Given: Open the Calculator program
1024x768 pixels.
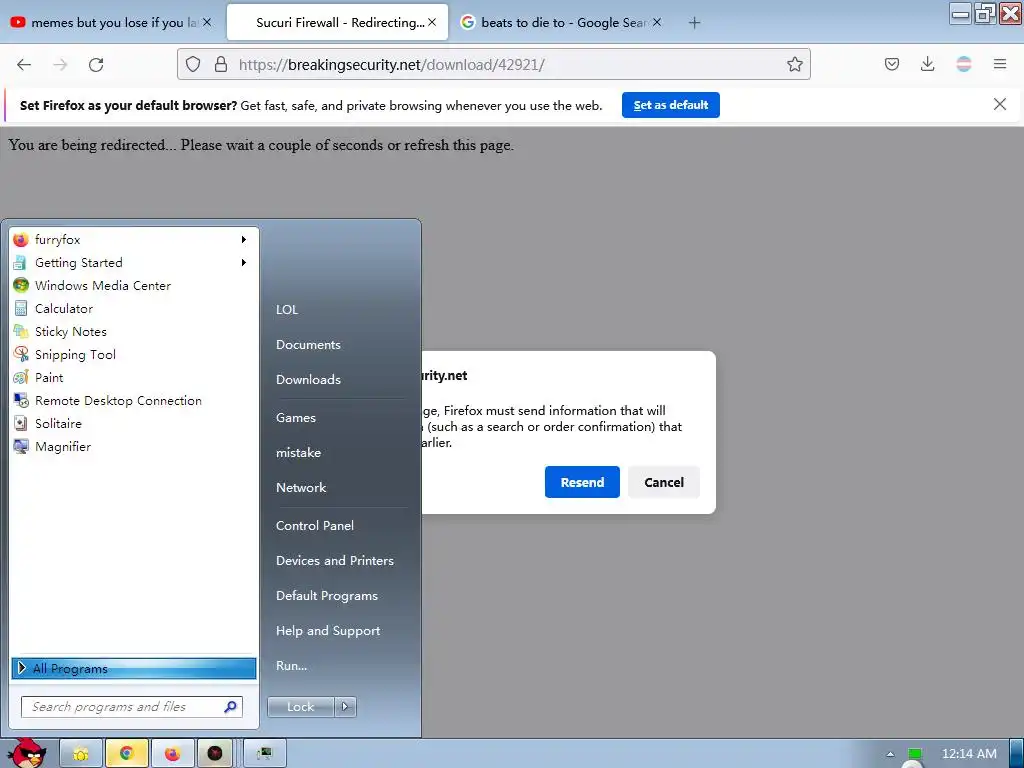Looking at the screenshot, I should (x=134, y=308).
